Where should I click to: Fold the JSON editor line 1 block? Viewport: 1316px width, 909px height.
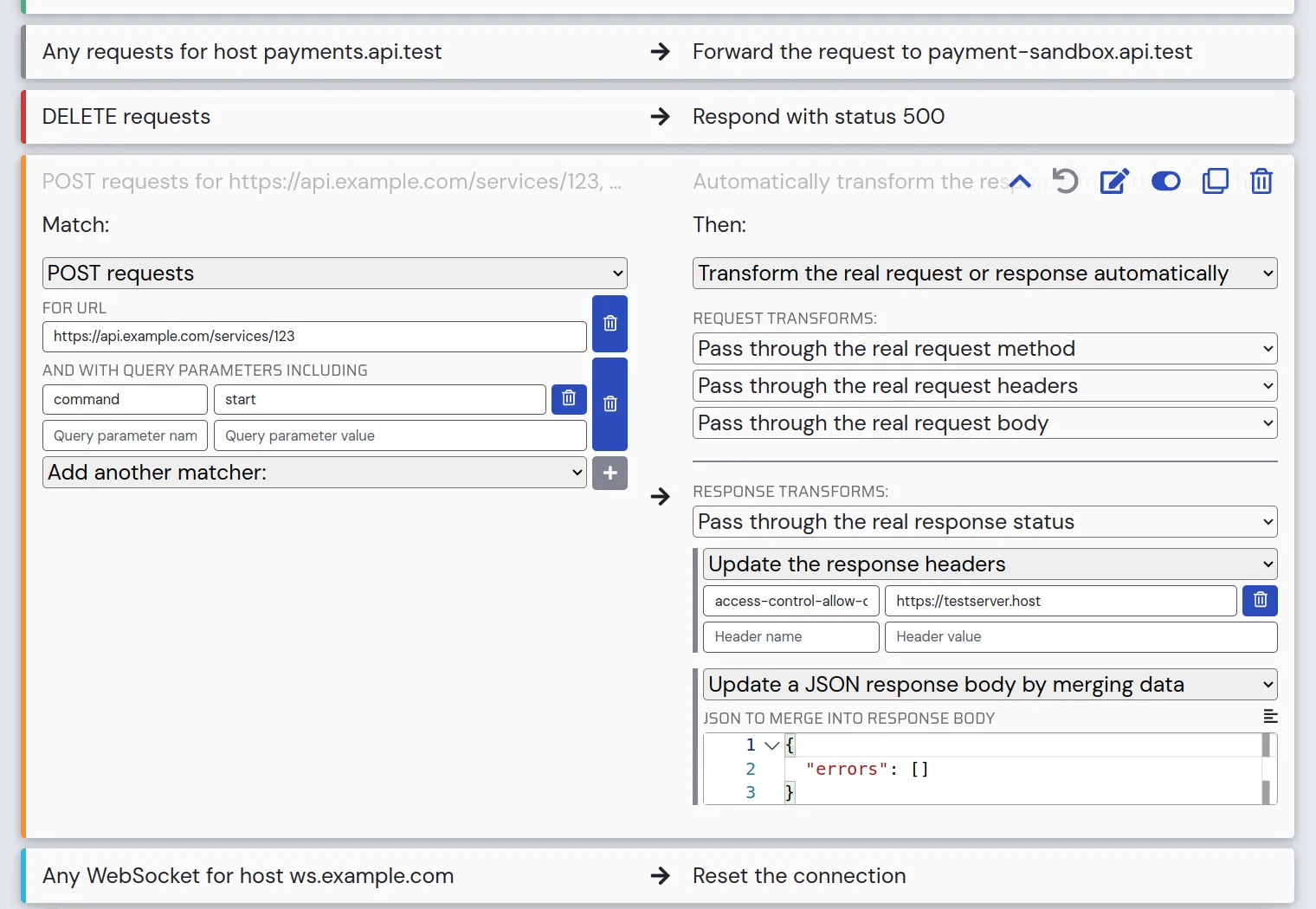[771, 745]
